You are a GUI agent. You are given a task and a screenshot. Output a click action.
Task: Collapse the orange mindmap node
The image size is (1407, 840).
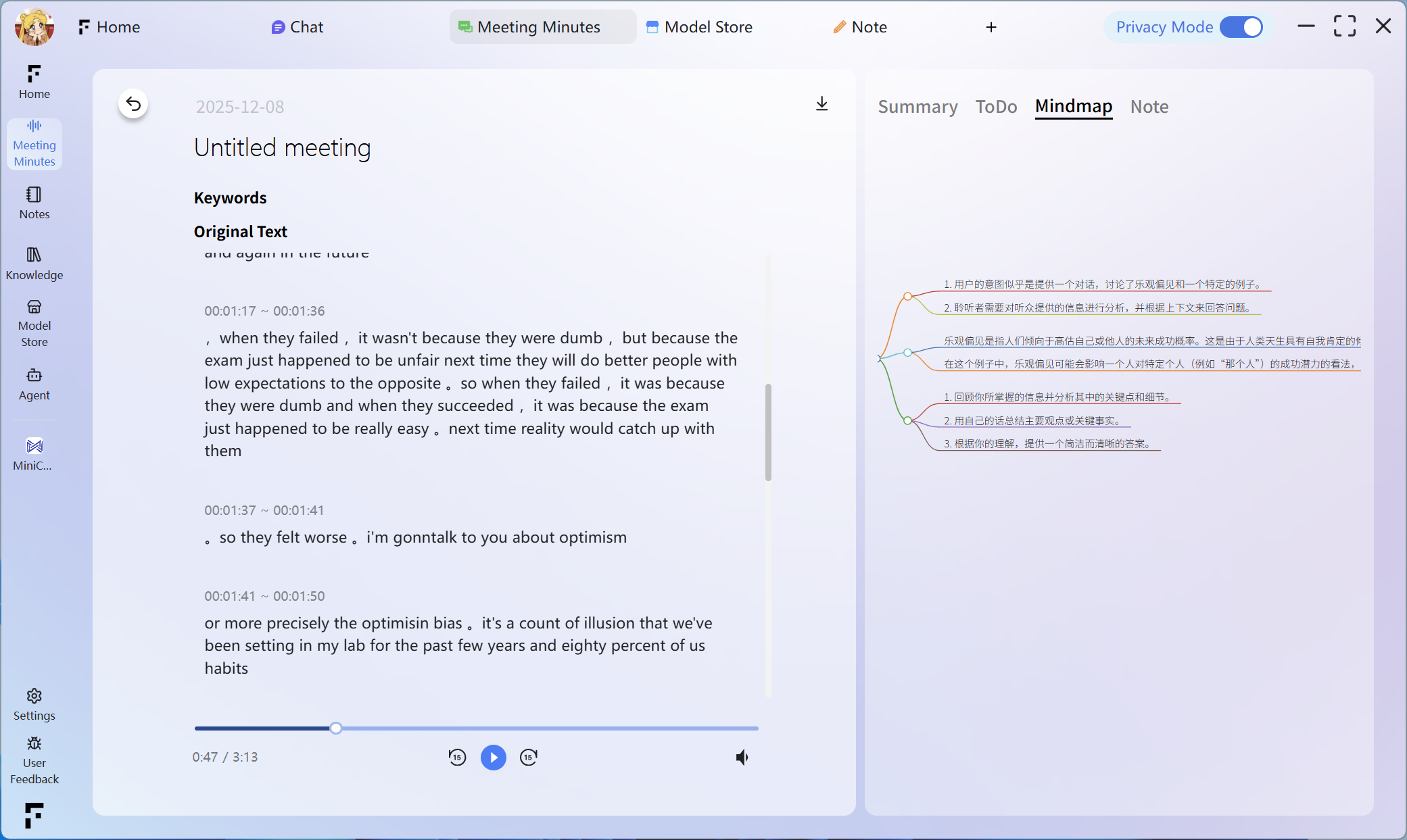pyautogui.click(x=907, y=296)
